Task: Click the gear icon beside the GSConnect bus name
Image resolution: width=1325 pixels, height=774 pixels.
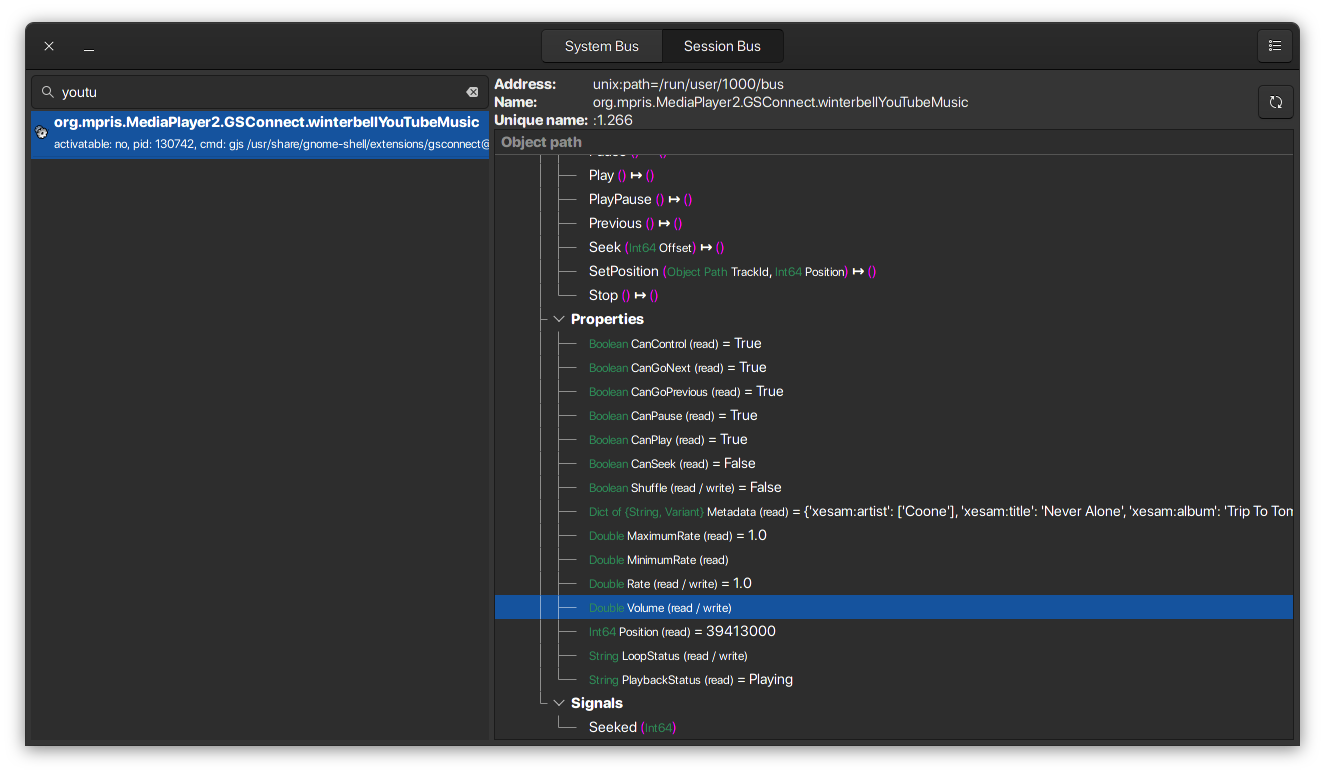Action: tap(41, 131)
